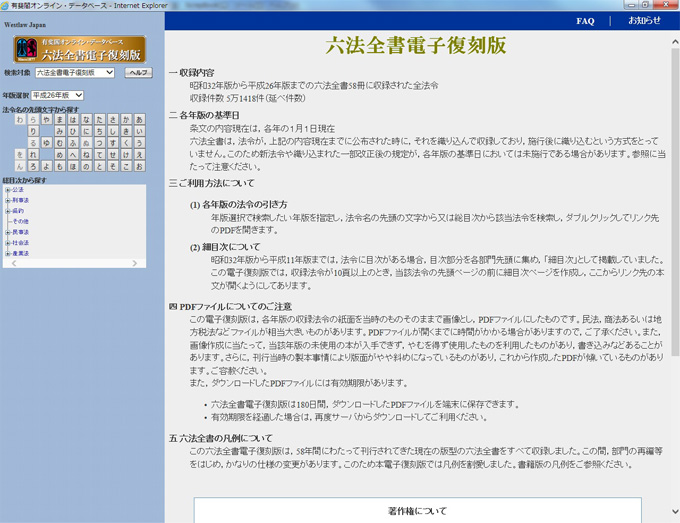
Task: Click the き kana index button
Action: [x=126, y=131]
